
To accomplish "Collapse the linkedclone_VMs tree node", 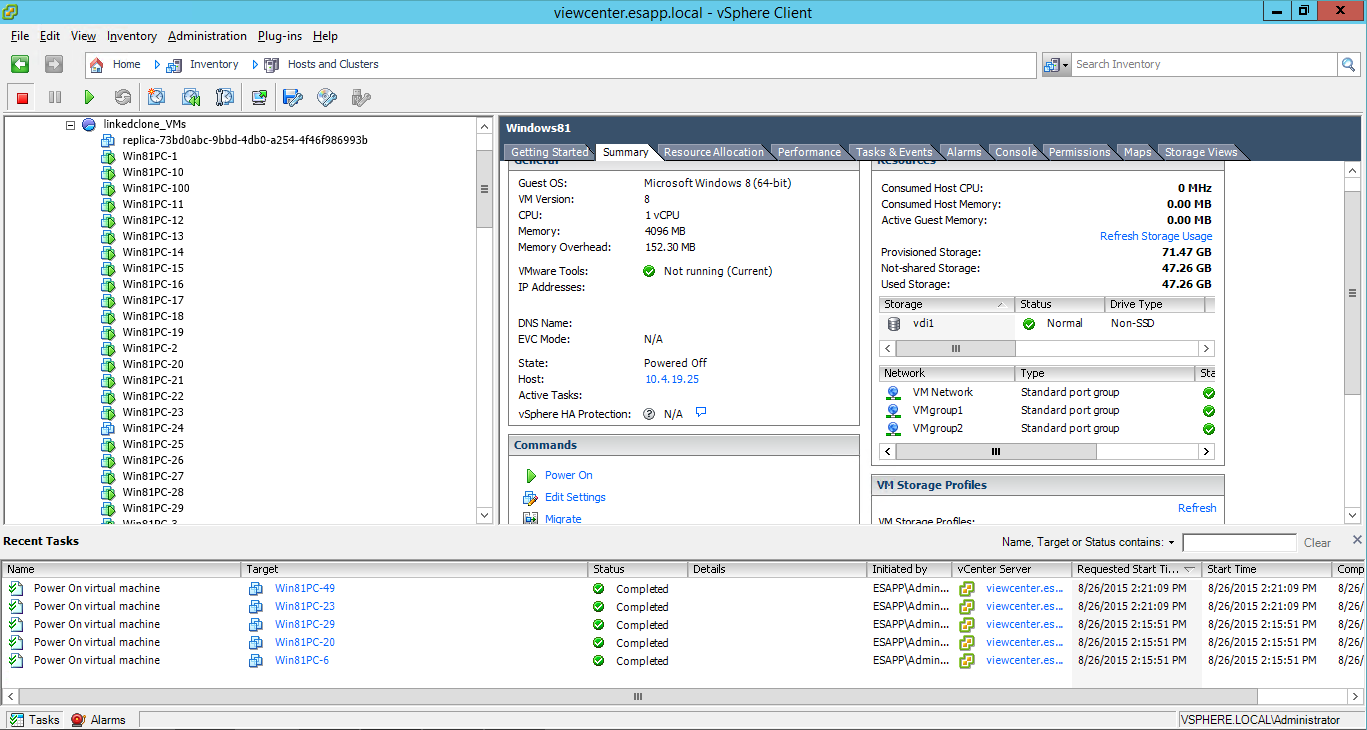I will point(70,125).
